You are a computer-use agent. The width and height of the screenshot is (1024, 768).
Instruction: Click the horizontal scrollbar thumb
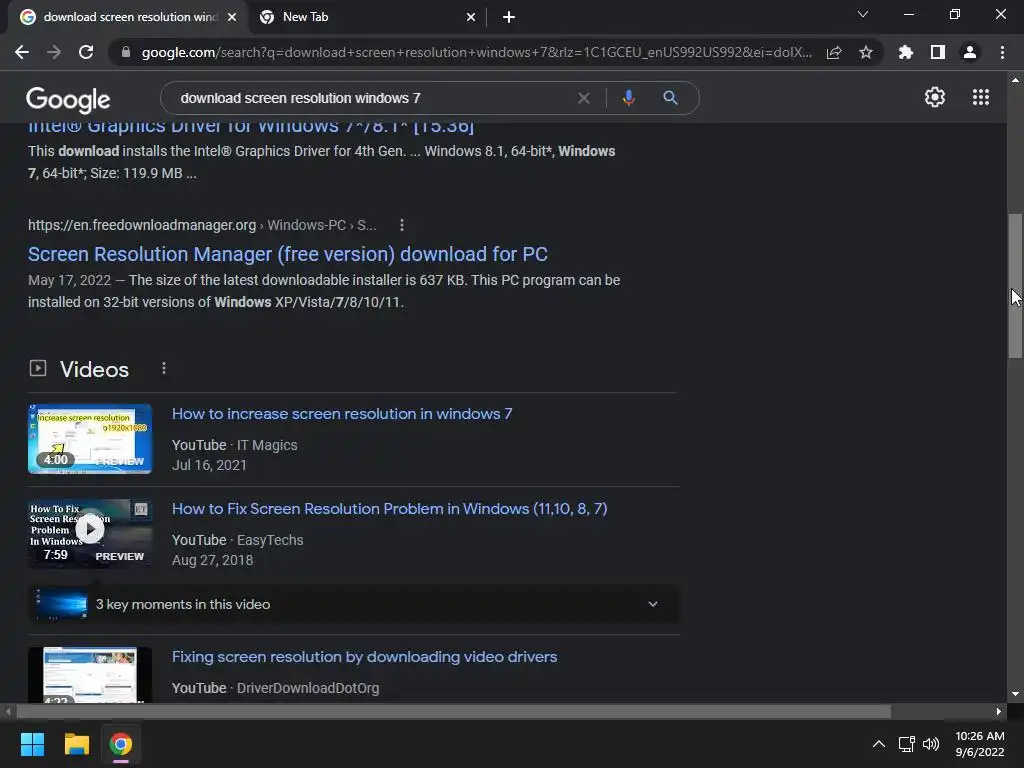(x=453, y=711)
